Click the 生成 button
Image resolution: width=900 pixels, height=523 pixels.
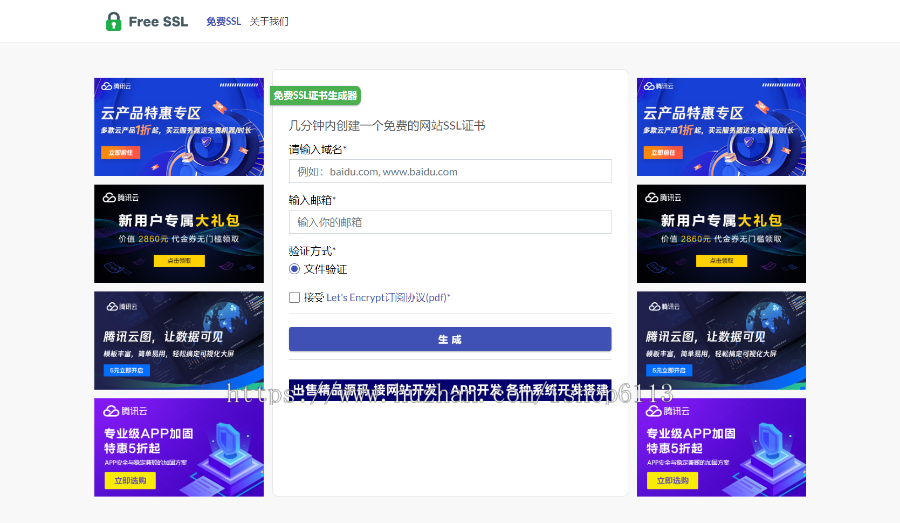coord(450,339)
